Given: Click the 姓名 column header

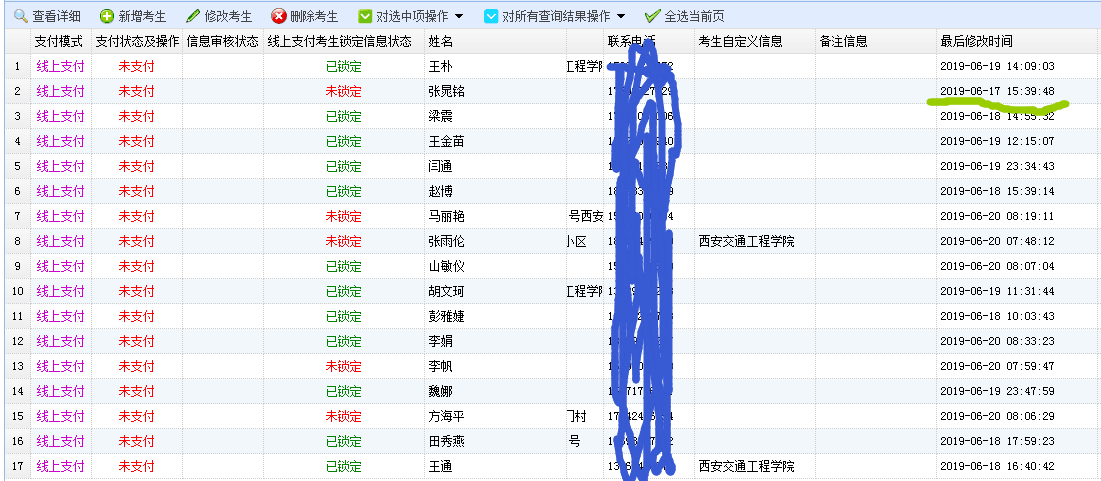Looking at the screenshot, I should (441, 42).
